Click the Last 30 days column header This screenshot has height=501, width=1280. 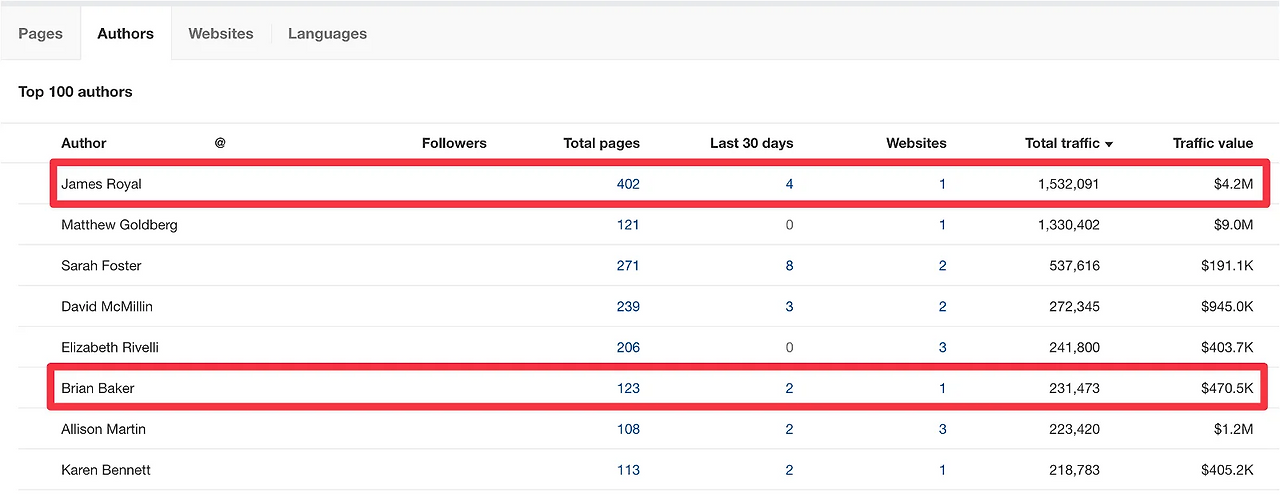tap(752, 143)
